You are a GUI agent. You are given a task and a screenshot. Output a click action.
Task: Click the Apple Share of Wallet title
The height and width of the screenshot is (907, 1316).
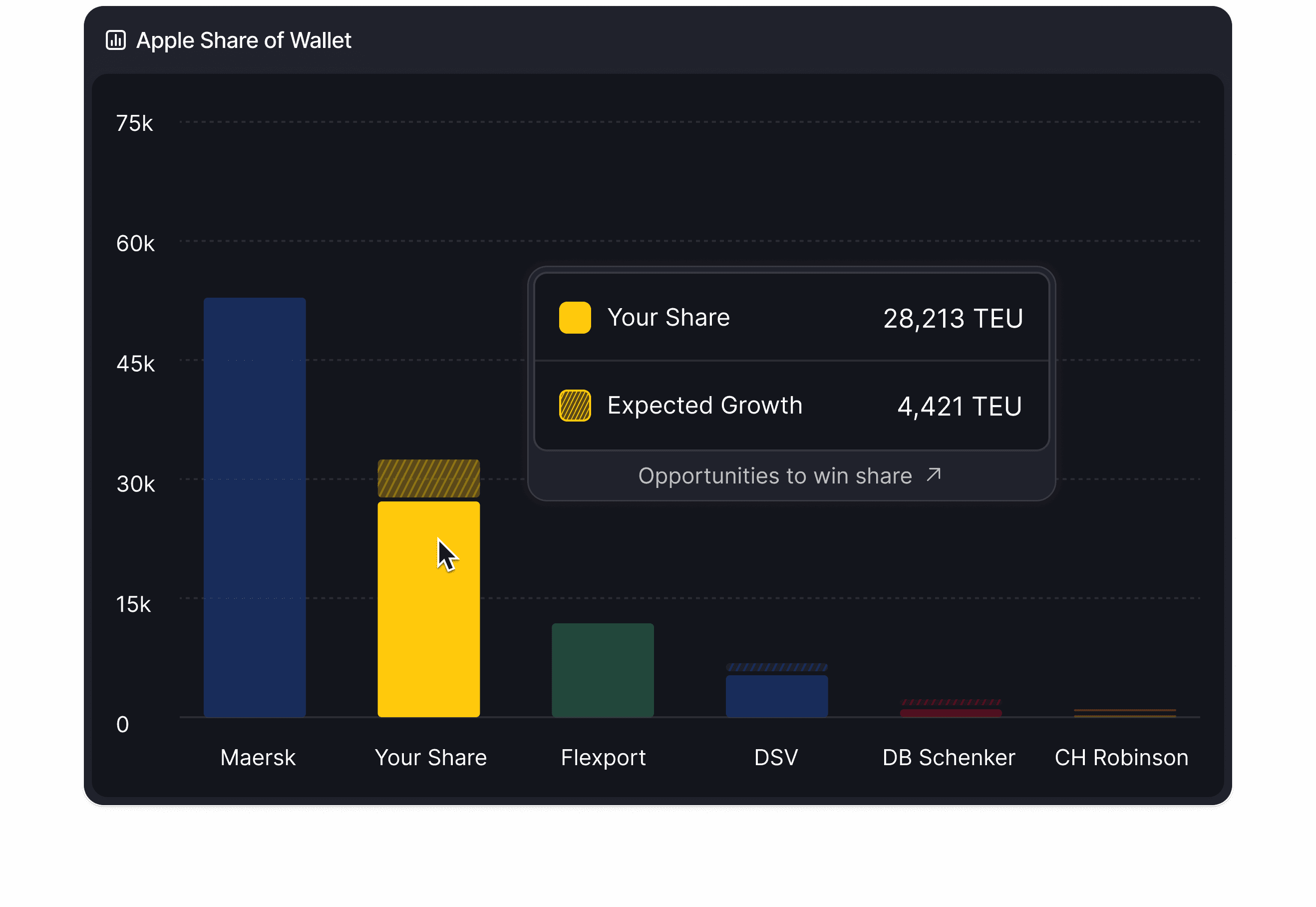pos(244,40)
